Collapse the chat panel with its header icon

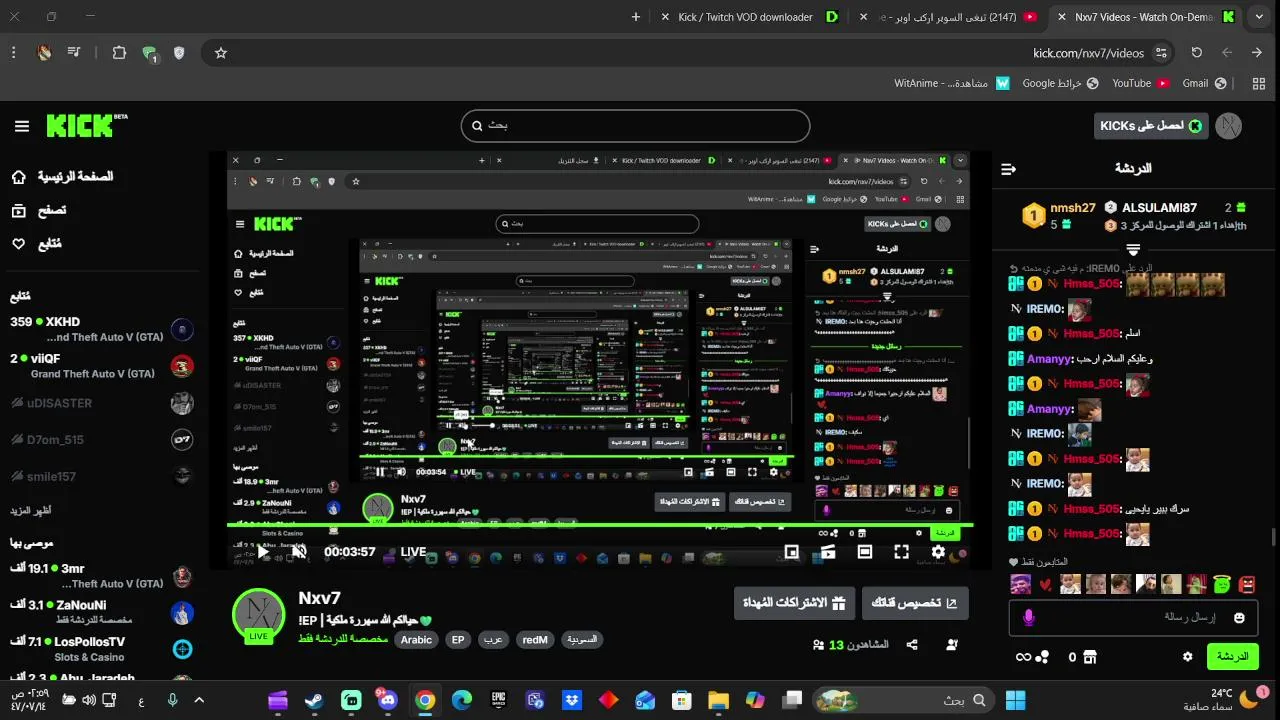1008,169
